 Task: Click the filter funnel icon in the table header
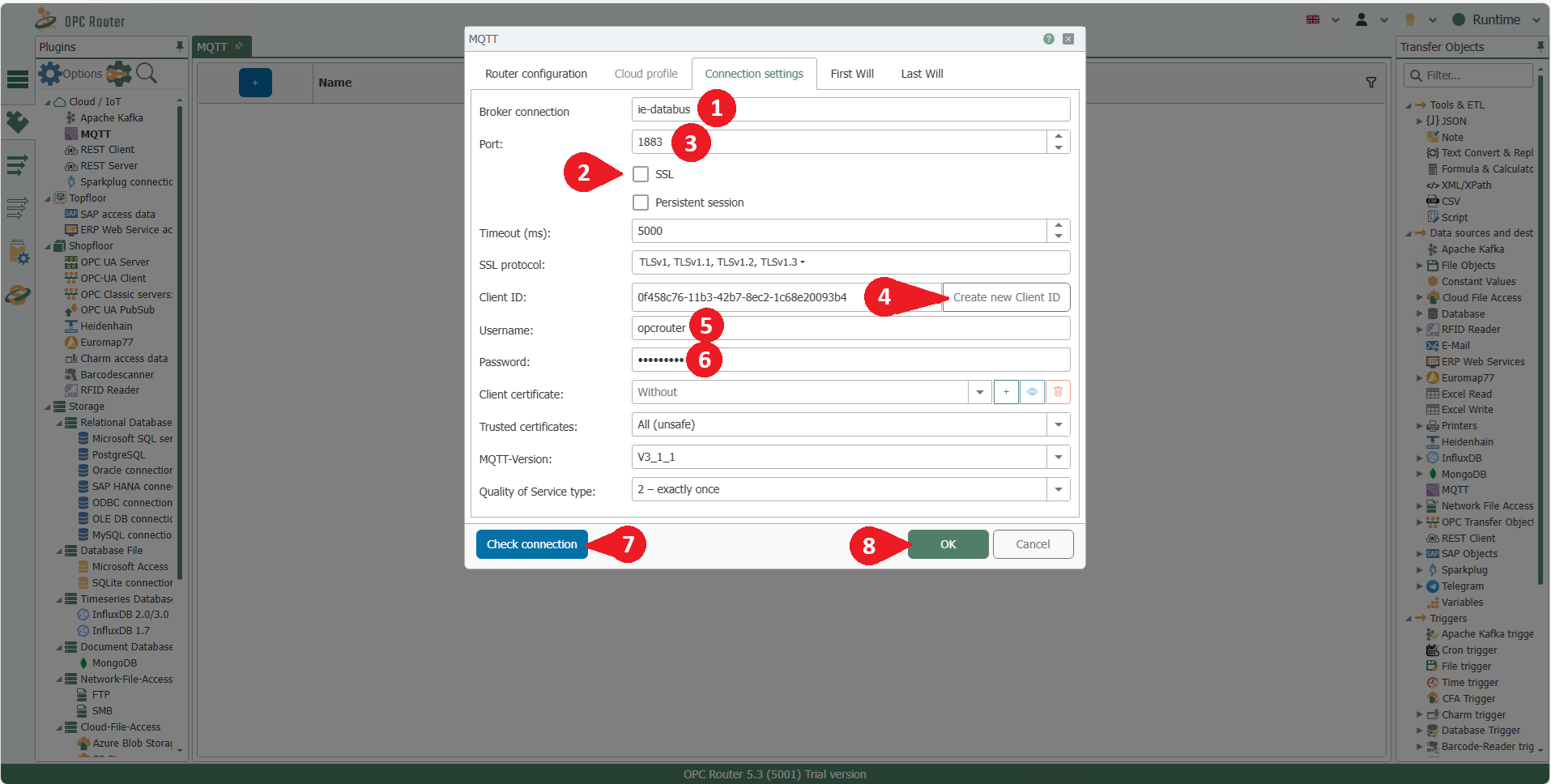tap(1371, 83)
